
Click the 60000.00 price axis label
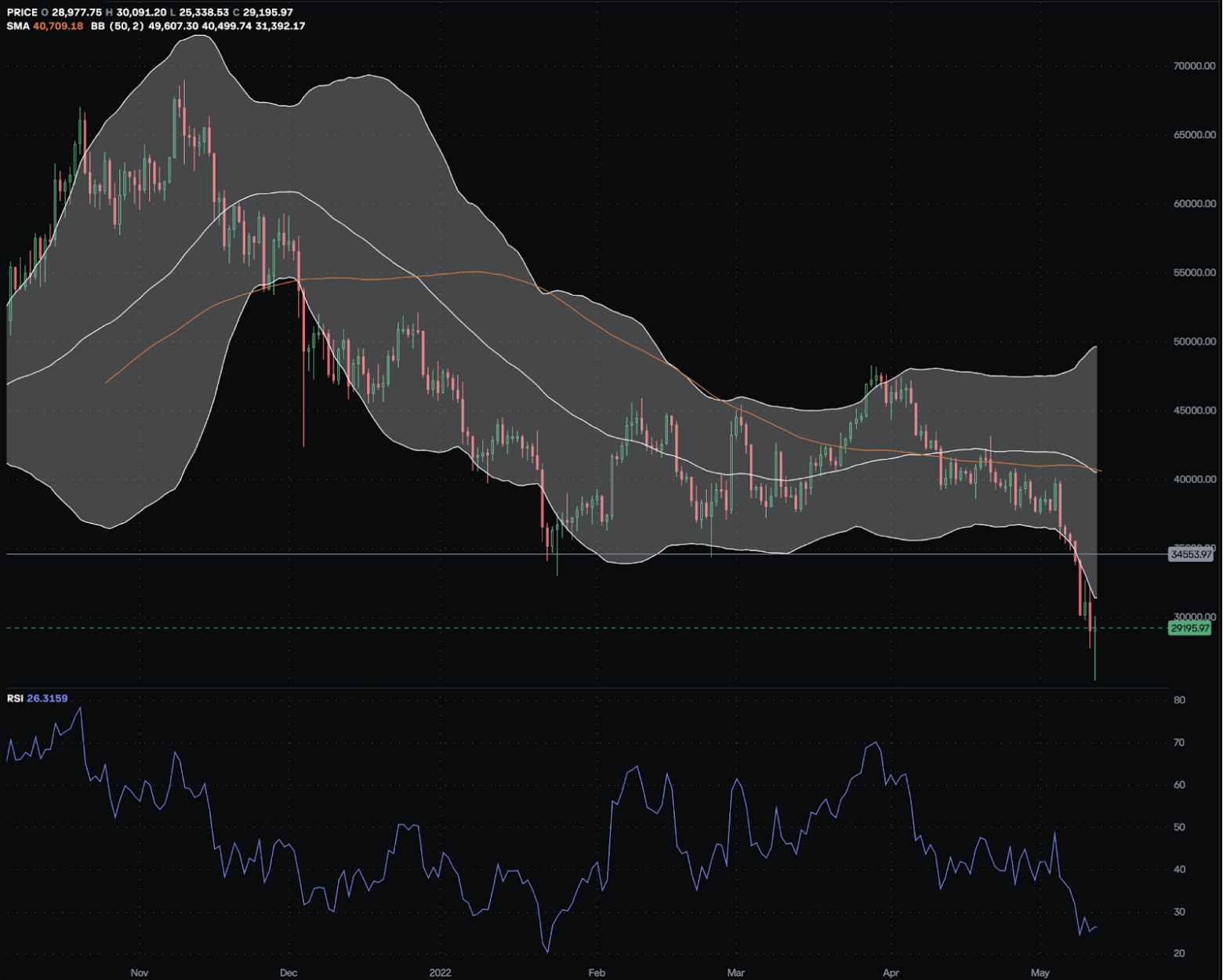click(x=1194, y=204)
